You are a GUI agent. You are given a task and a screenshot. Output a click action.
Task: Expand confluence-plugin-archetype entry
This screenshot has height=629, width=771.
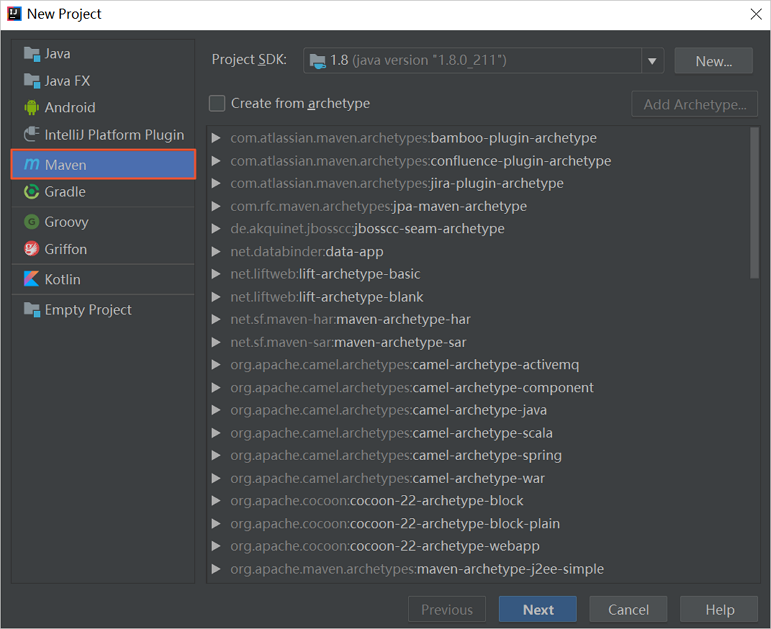(216, 161)
